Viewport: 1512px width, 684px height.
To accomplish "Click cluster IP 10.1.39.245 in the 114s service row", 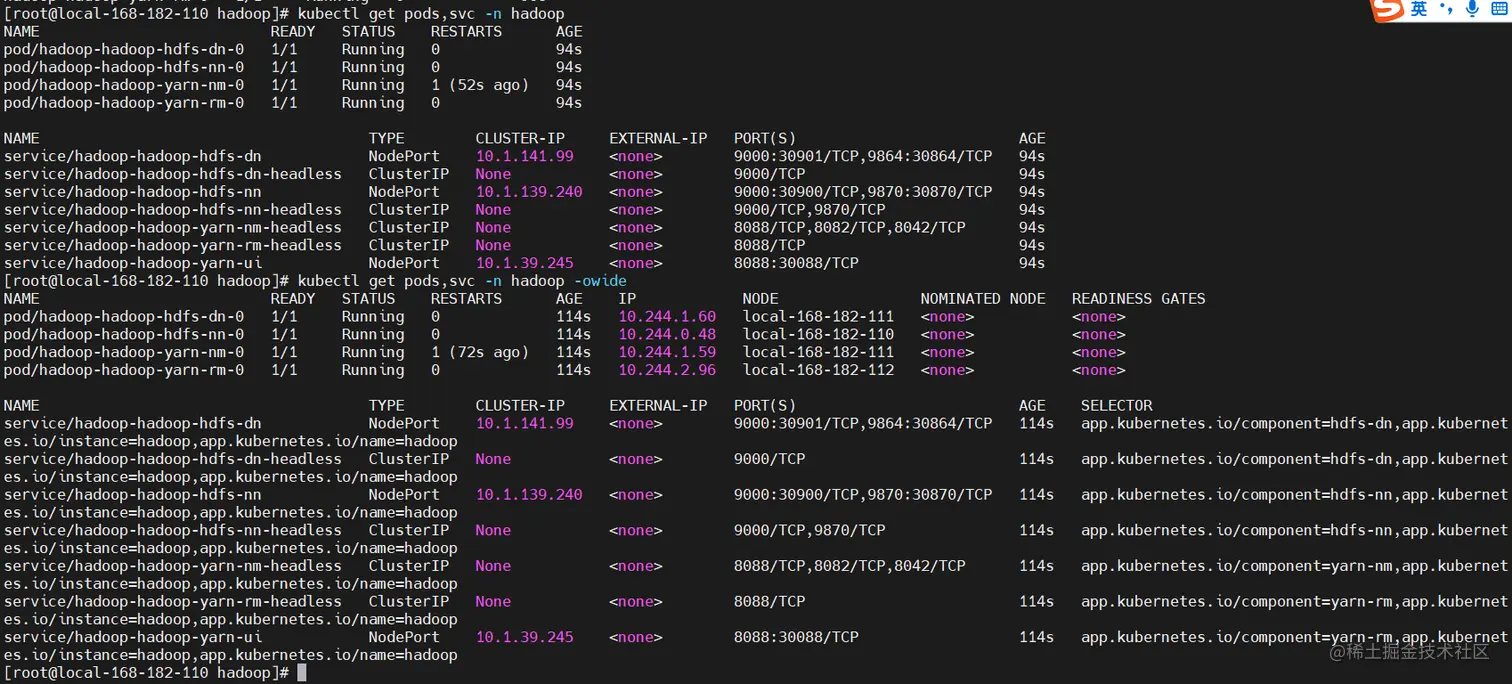I will coord(525,637).
